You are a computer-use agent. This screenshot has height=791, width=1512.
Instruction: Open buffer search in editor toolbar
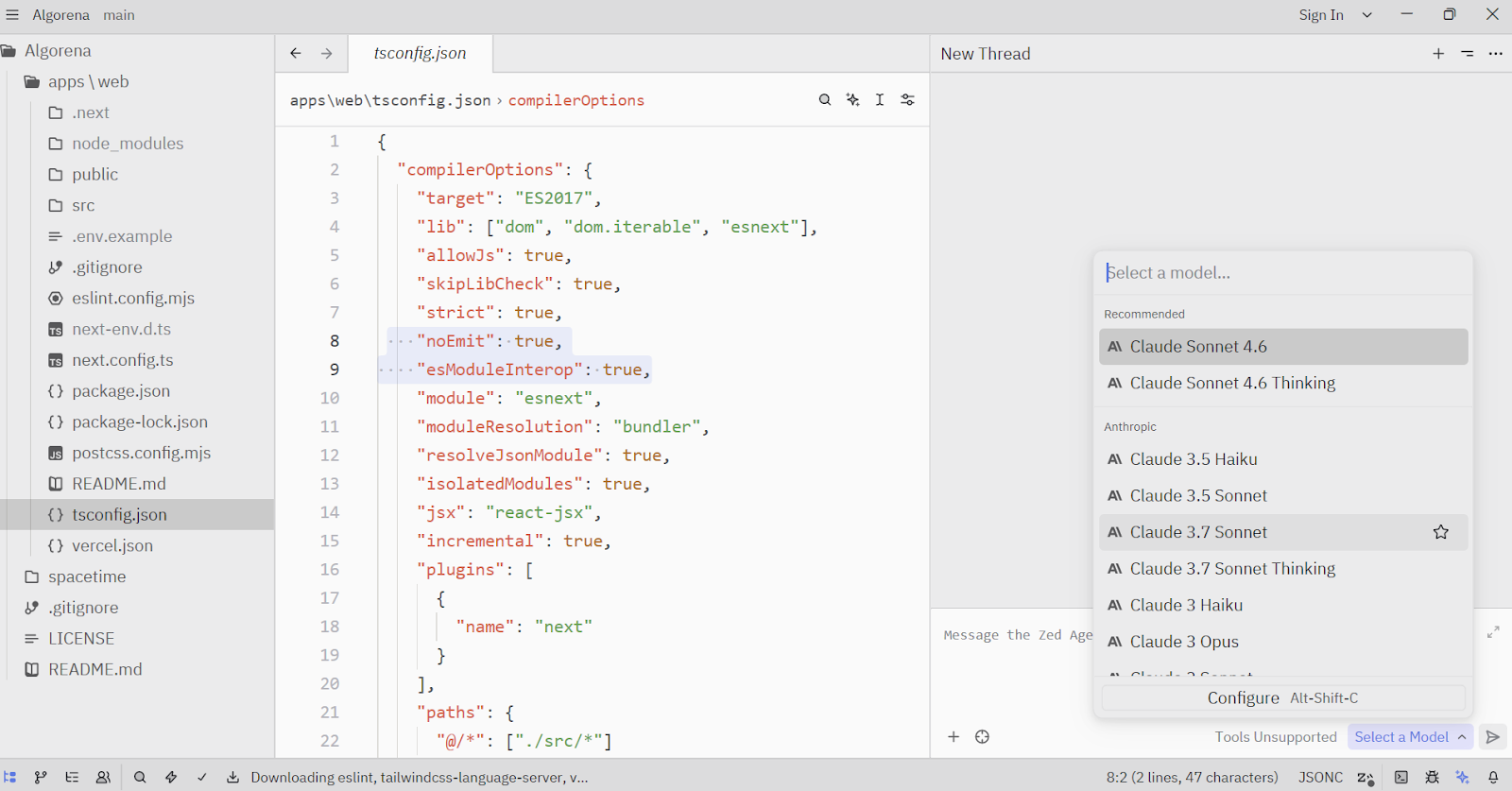(825, 100)
